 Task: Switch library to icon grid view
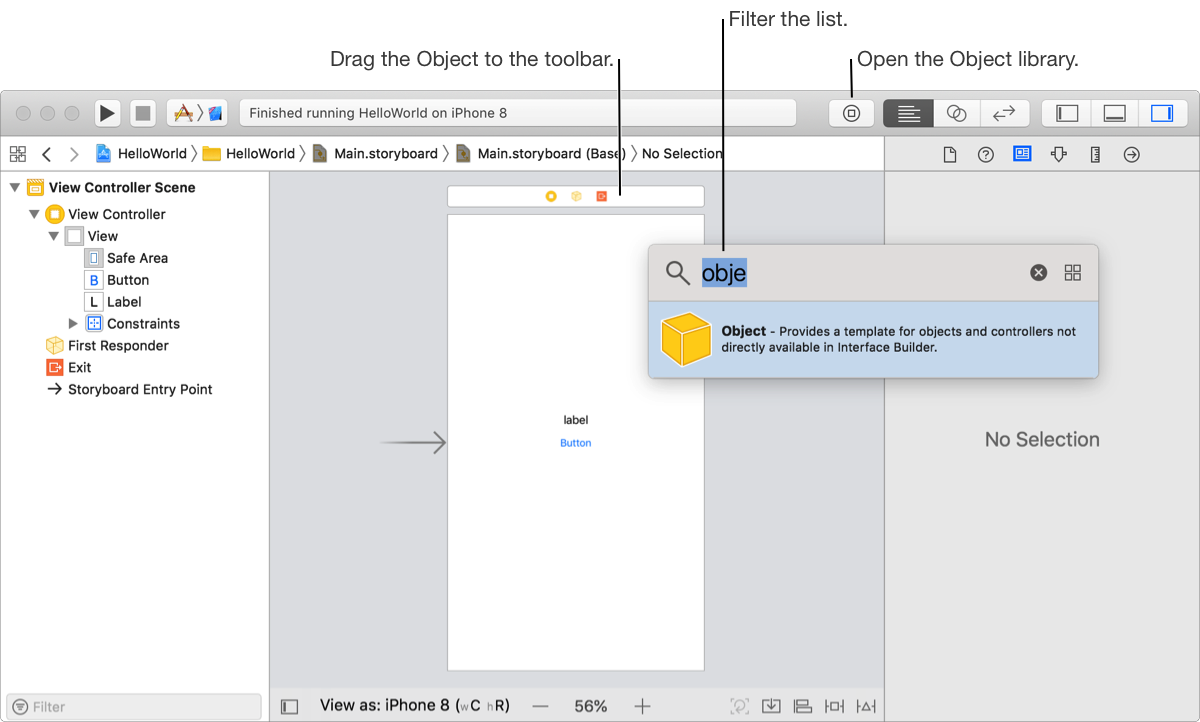(x=1073, y=273)
